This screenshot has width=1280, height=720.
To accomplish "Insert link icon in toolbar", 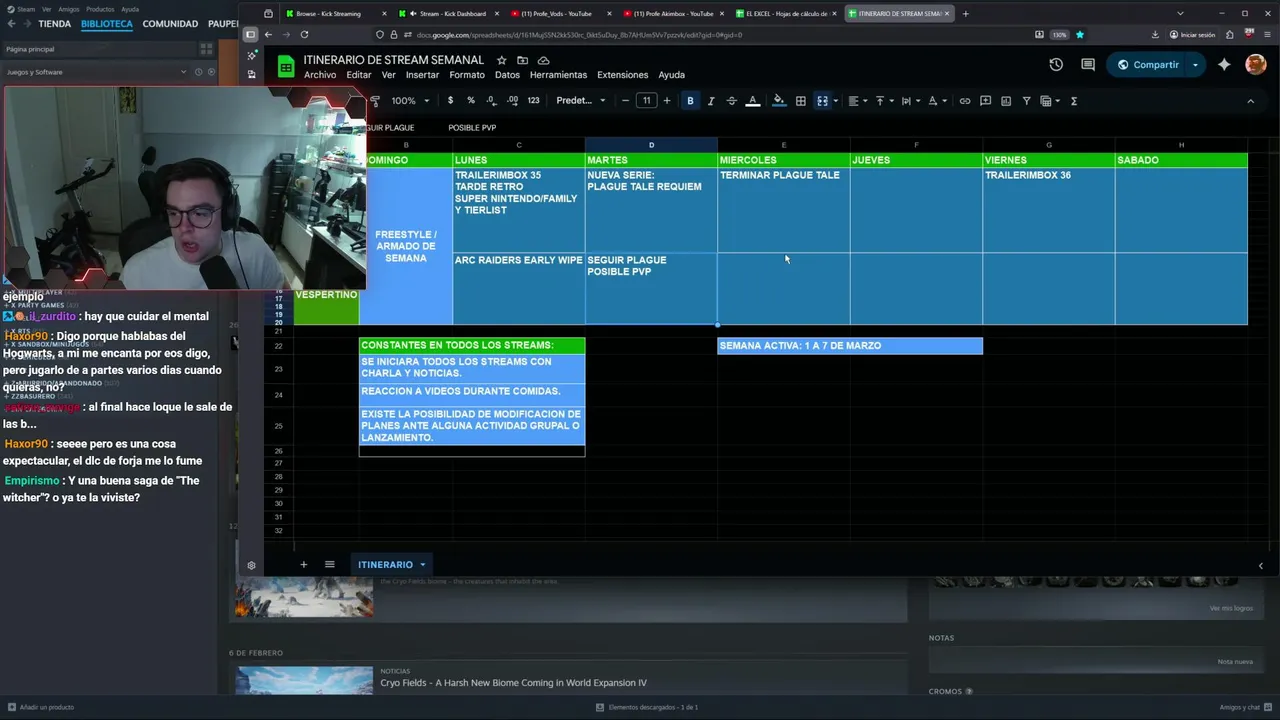I will (x=964, y=101).
